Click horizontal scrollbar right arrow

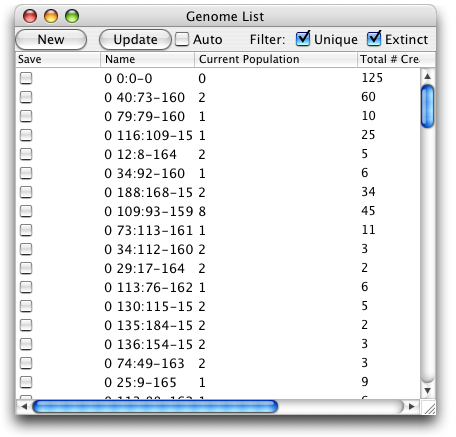412,407
